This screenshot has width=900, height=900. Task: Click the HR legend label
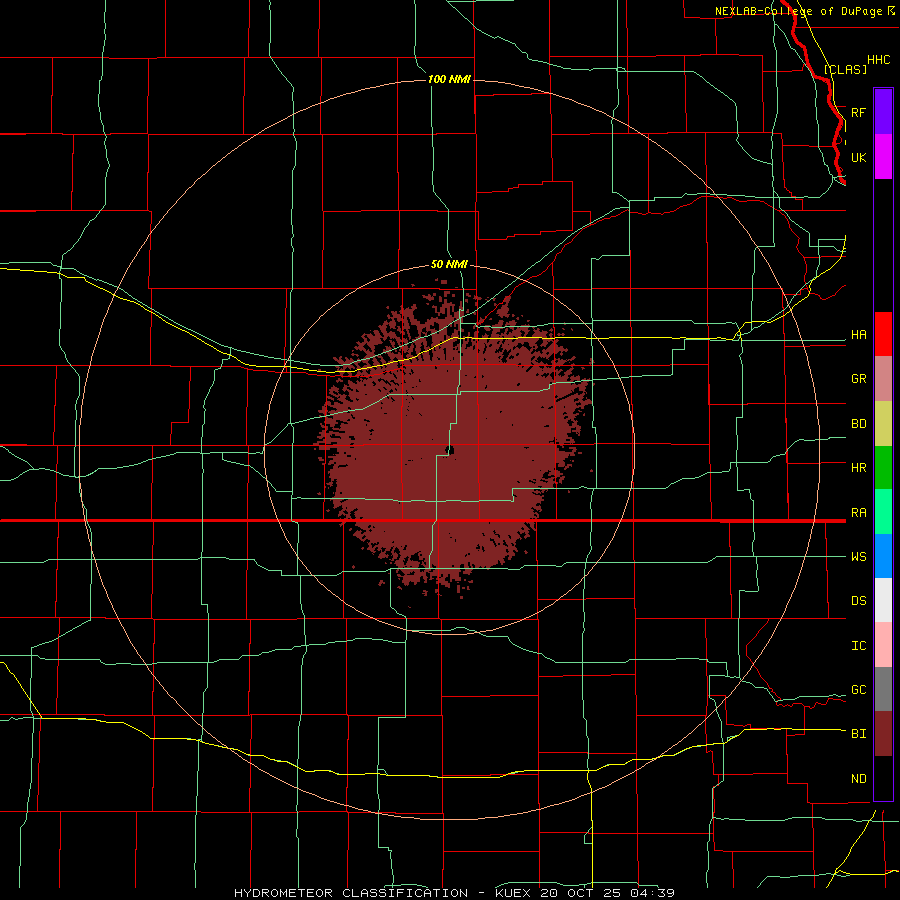click(x=859, y=468)
